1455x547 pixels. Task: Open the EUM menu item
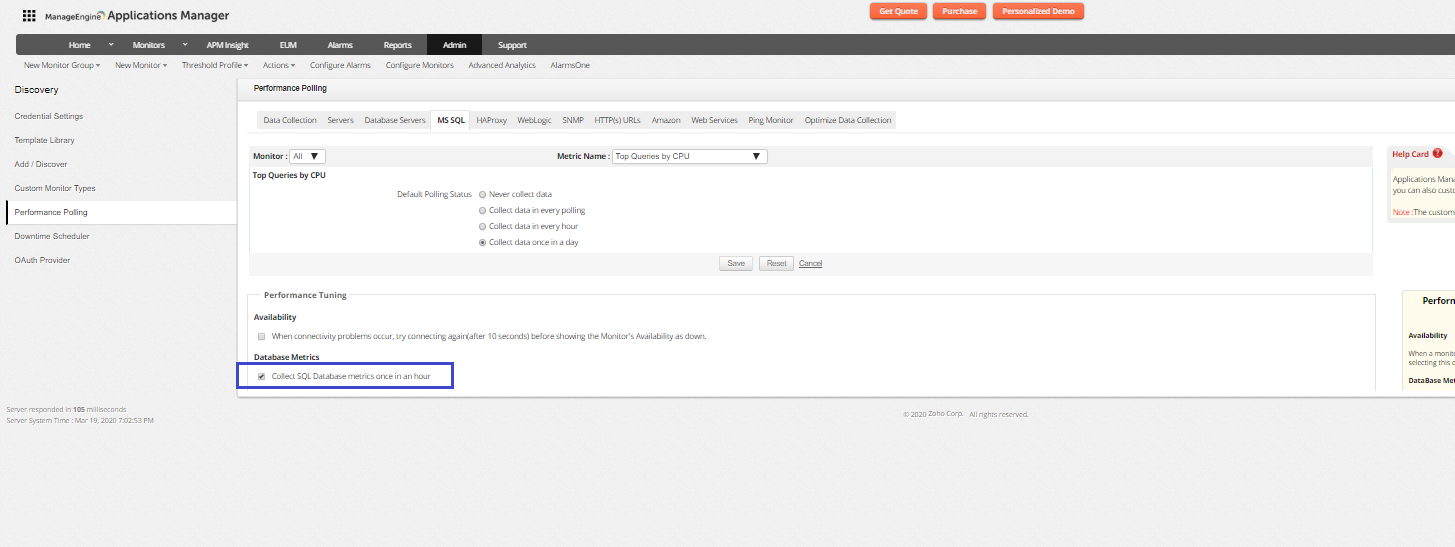pyautogui.click(x=288, y=45)
